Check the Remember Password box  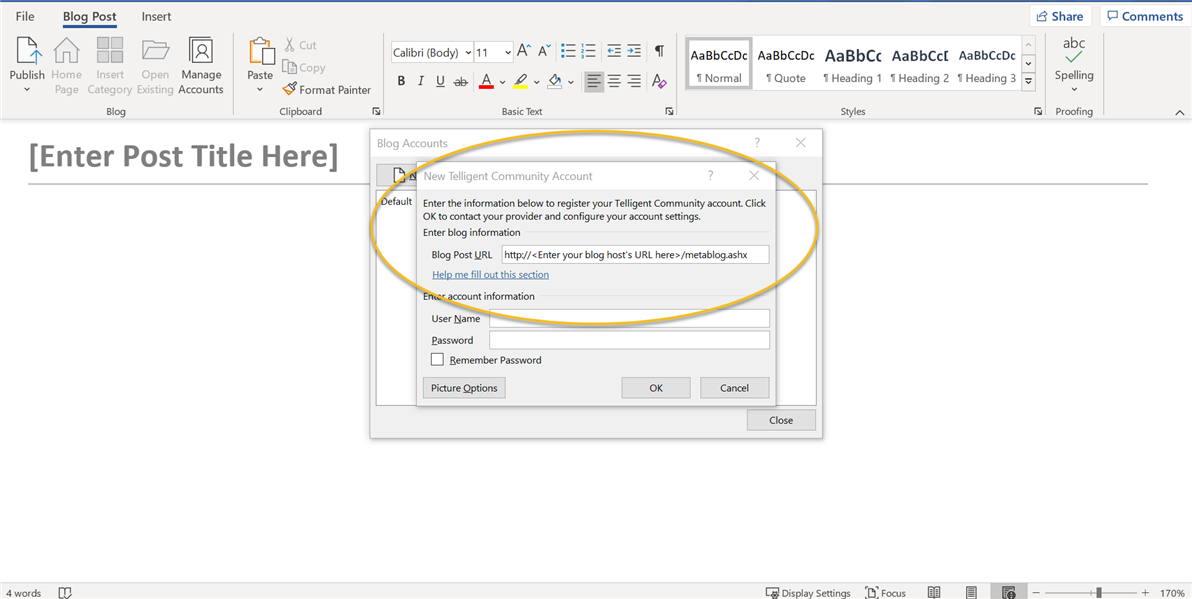point(437,360)
